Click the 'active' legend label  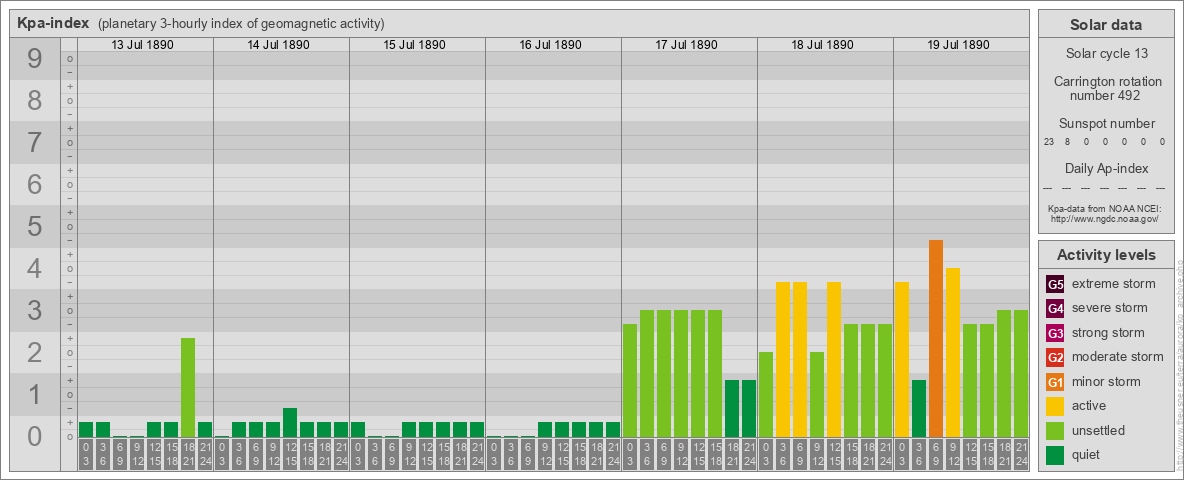(x=1089, y=406)
